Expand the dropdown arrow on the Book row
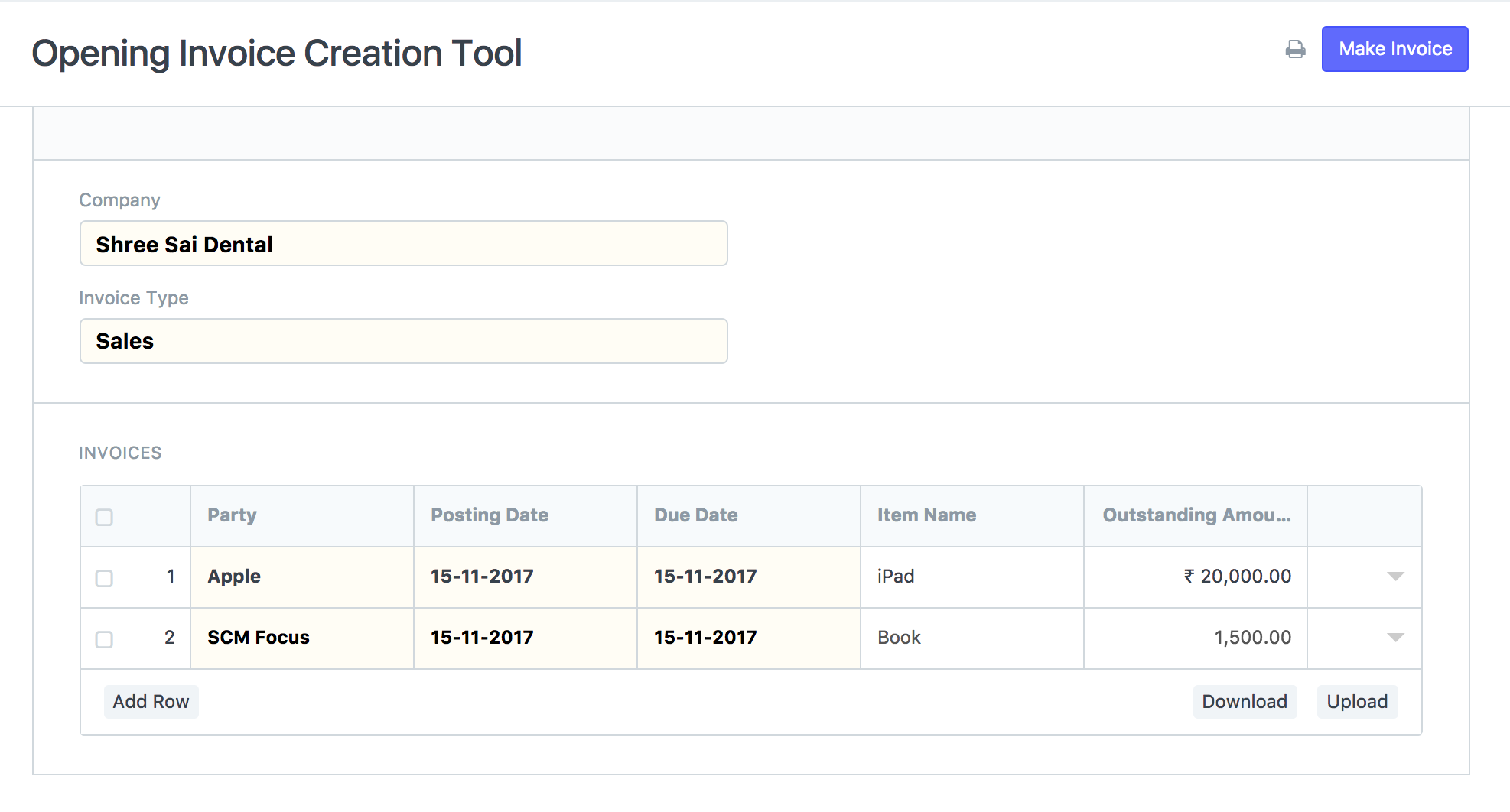This screenshot has width=1510, height=812. (x=1395, y=638)
